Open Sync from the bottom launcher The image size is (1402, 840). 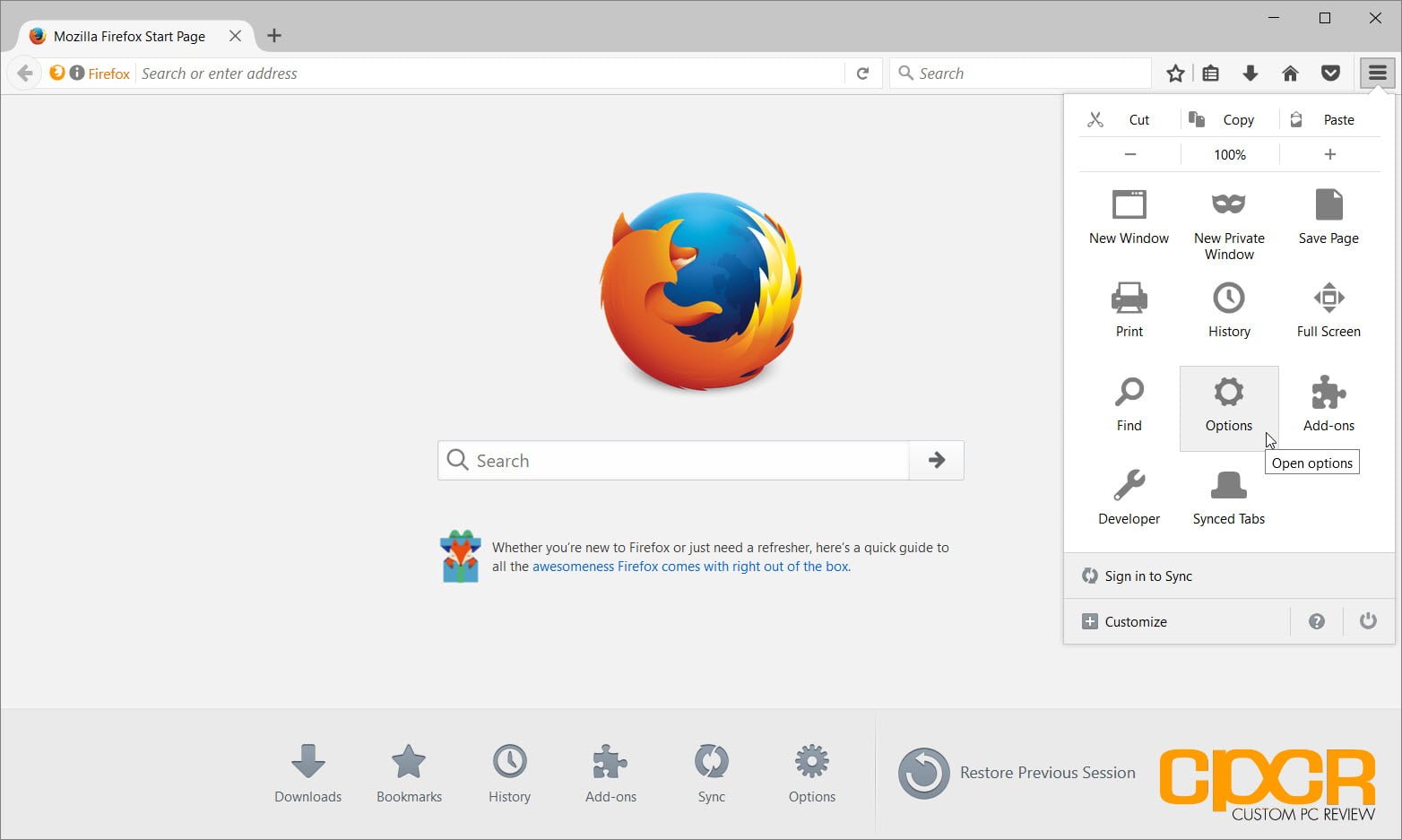[711, 773]
